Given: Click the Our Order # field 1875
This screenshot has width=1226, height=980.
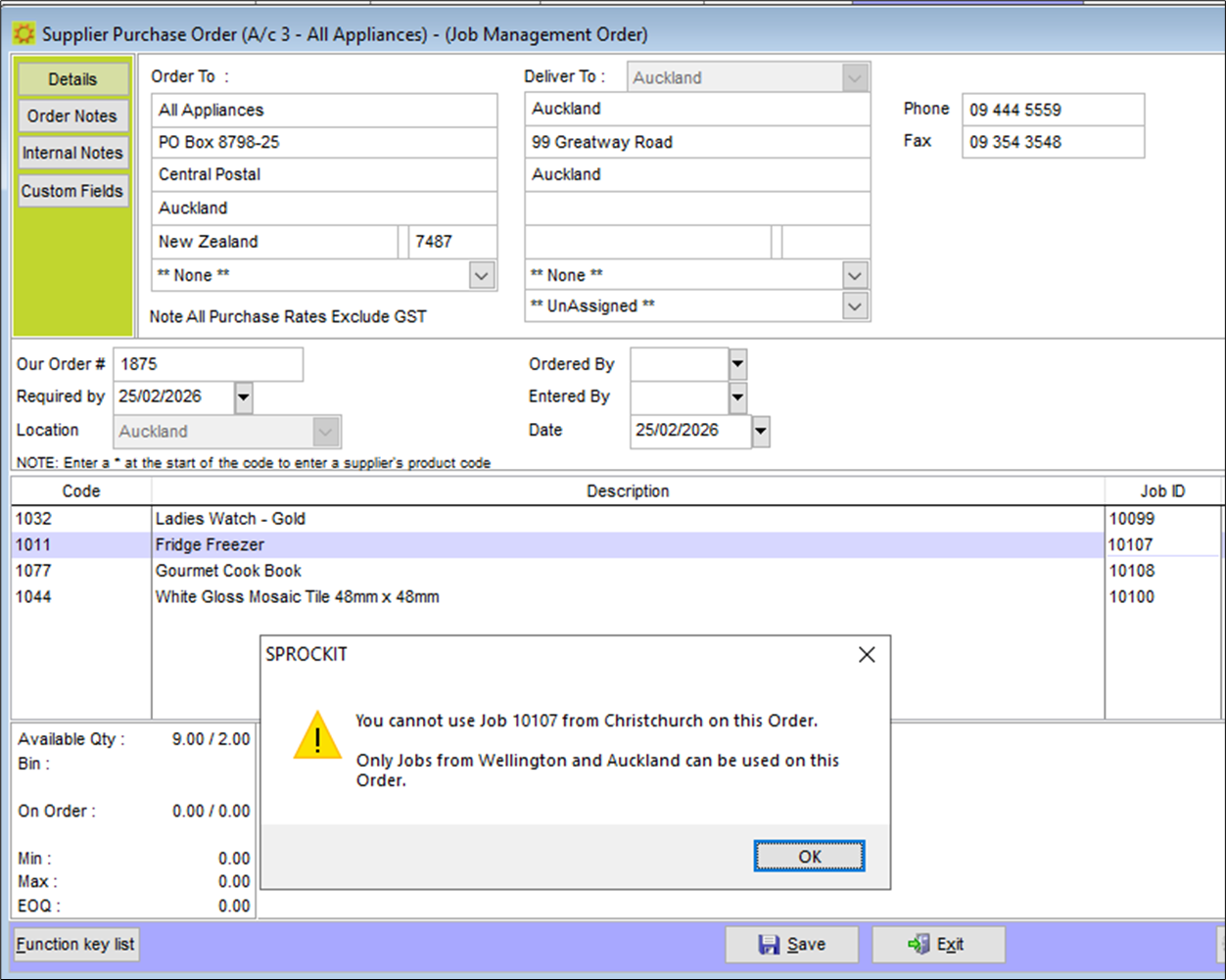Looking at the screenshot, I should (x=208, y=364).
